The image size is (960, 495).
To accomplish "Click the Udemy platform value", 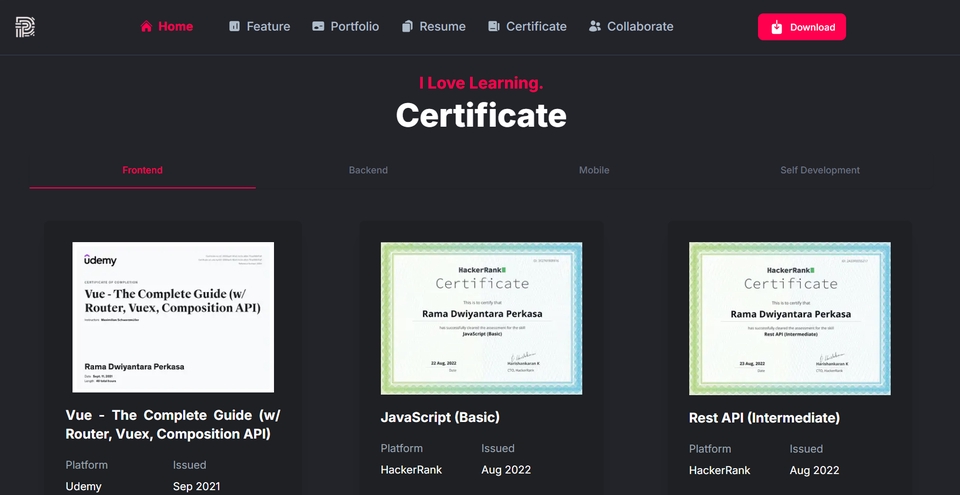I will click(x=84, y=486).
